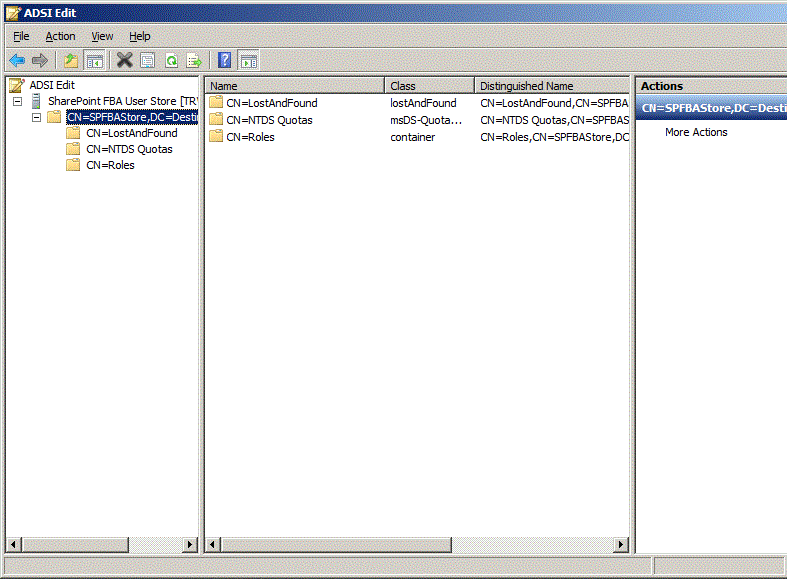Open the View menu
The height and width of the screenshot is (579, 787).
point(102,36)
